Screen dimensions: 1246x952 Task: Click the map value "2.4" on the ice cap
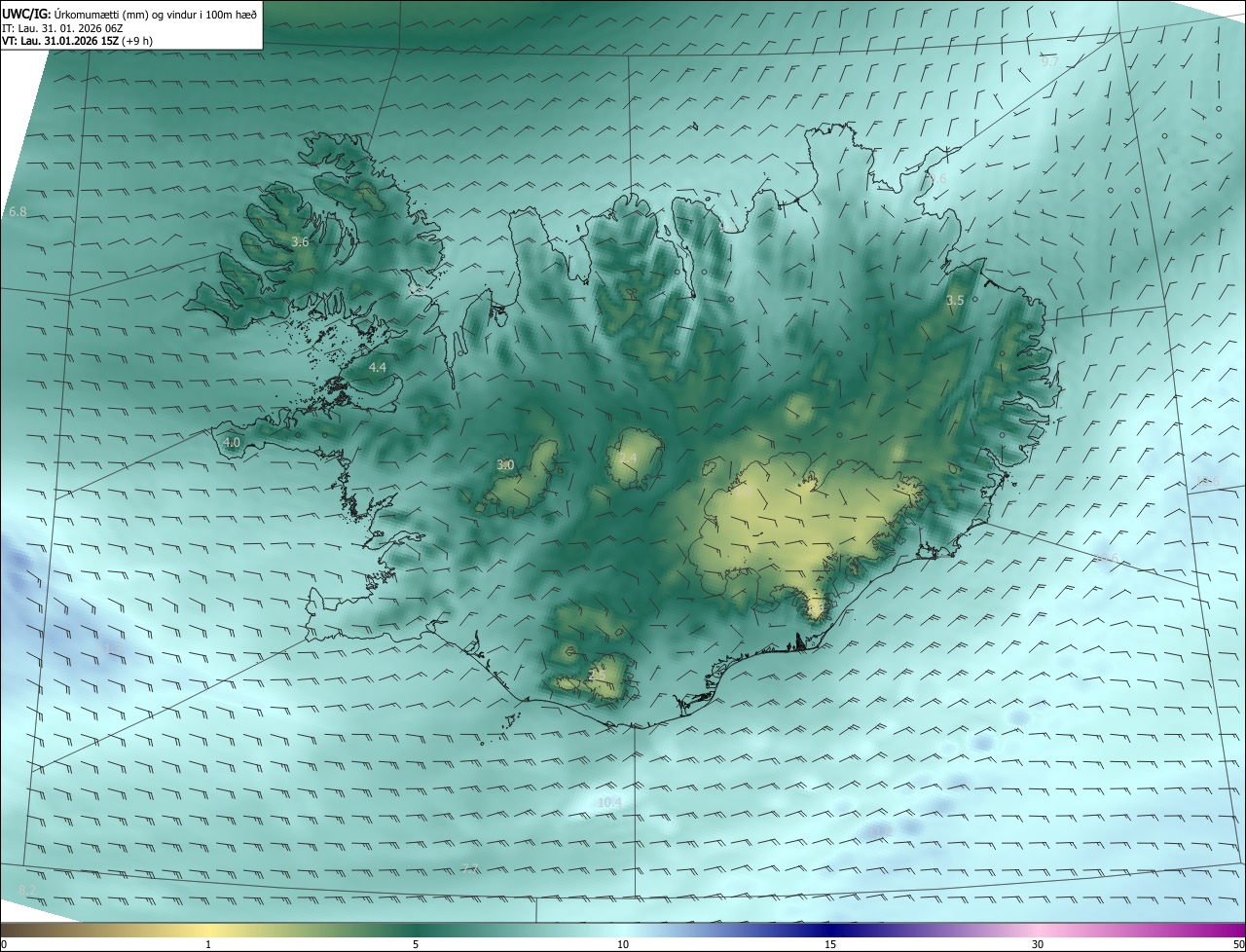(628, 458)
